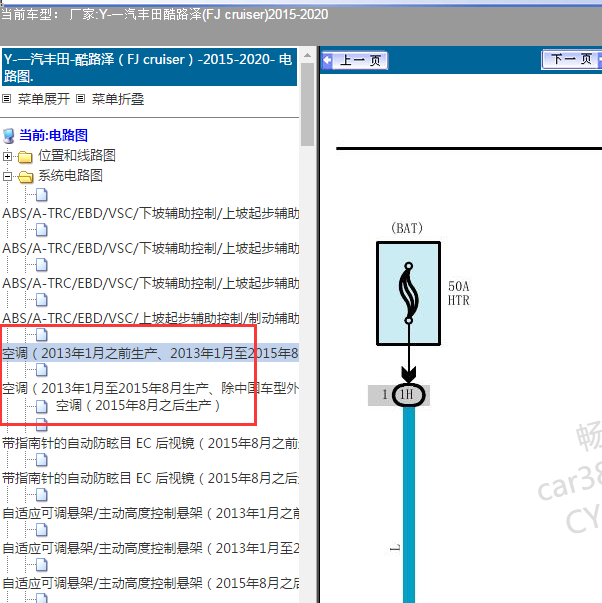The width and height of the screenshot is (602, 603).
Task: Click the 当前:电路图 computer icon
Action: pos(8,136)
